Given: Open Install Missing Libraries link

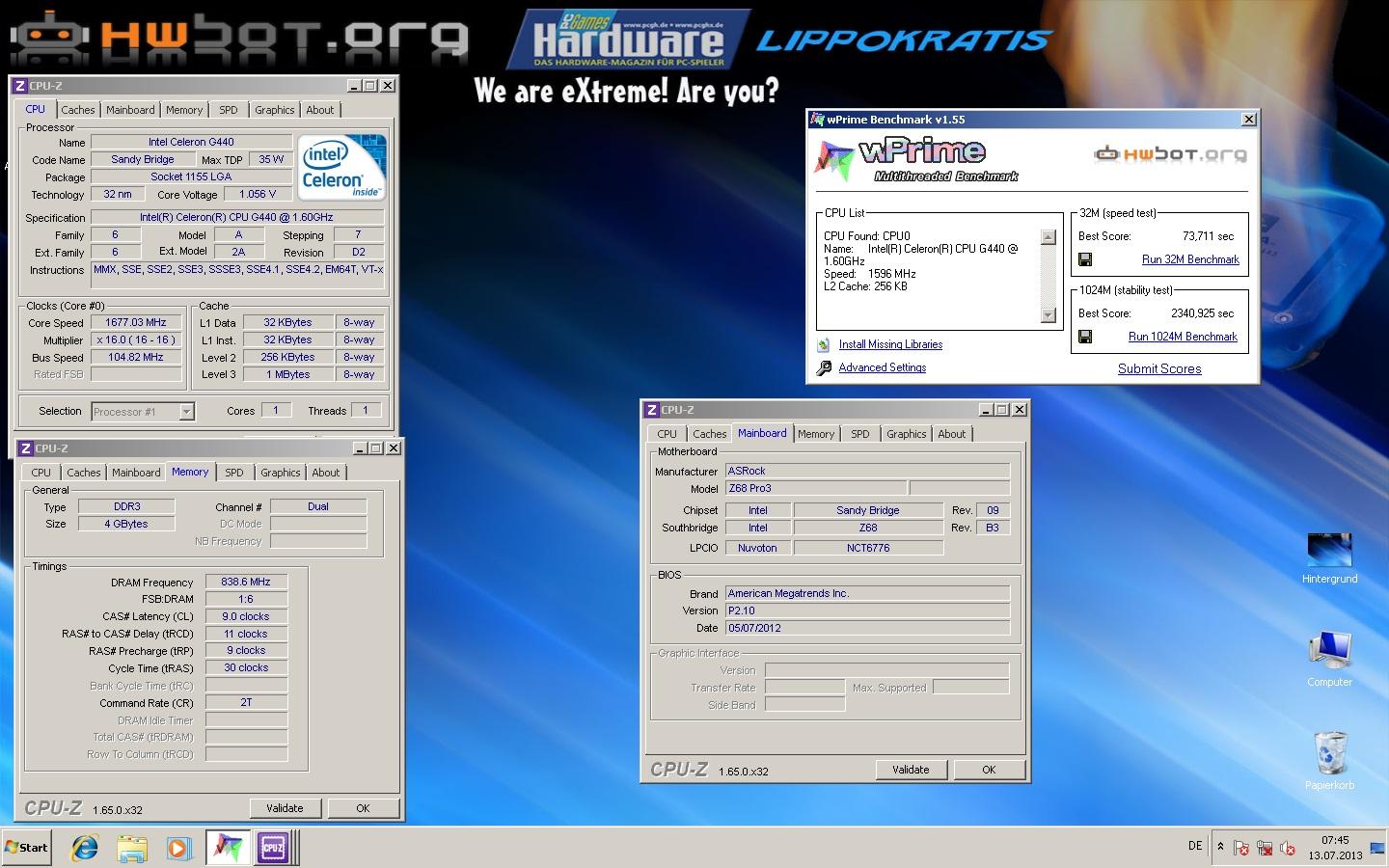Looking at the screenshot, I should (890, 344).
